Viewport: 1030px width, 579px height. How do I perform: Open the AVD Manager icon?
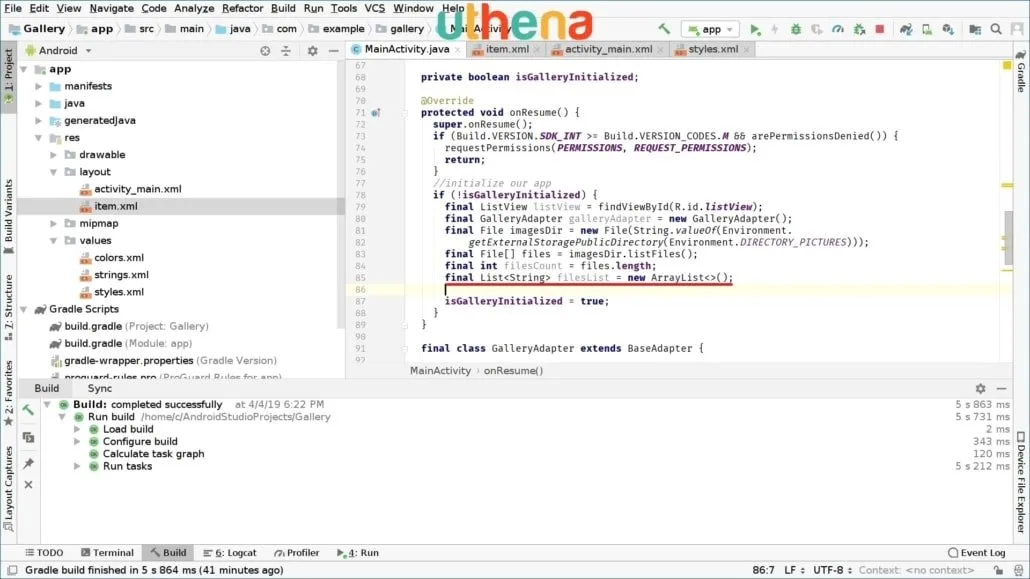[x=927, y=29]
